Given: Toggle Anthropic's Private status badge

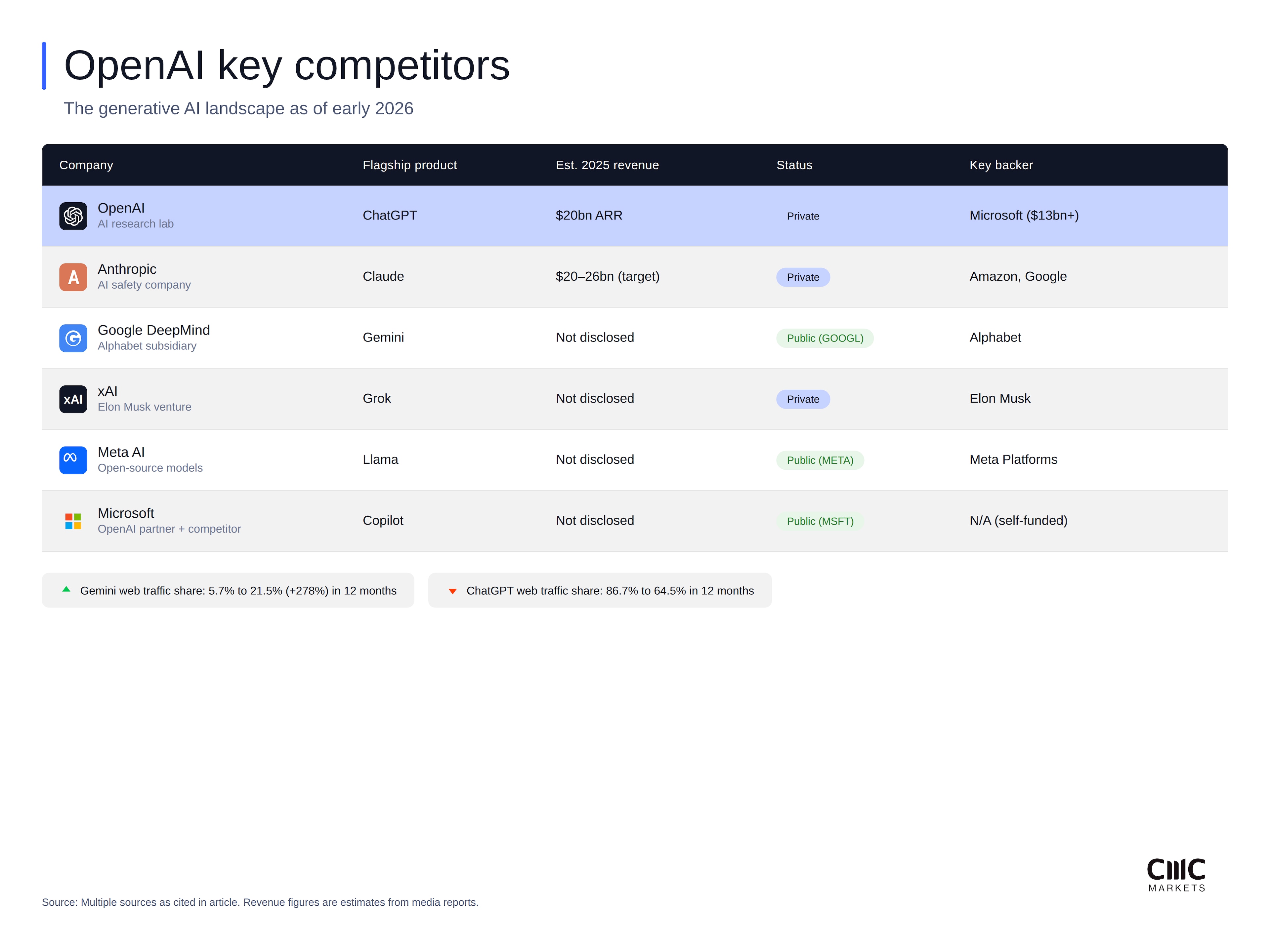Looking at the screenshot, I should [x=803, y=277].
